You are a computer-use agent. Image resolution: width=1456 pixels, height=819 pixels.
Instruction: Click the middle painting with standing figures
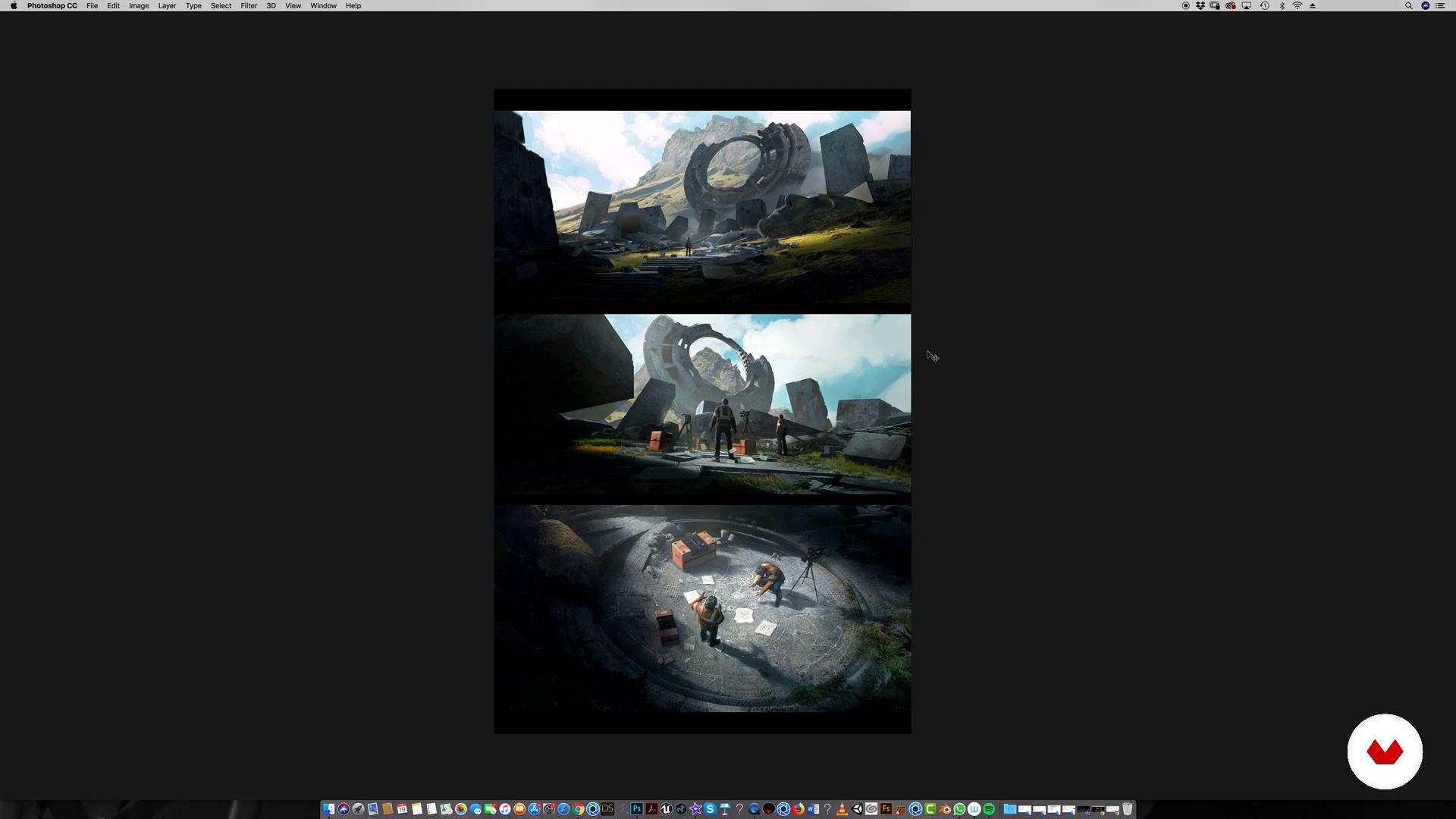[702, 404]
